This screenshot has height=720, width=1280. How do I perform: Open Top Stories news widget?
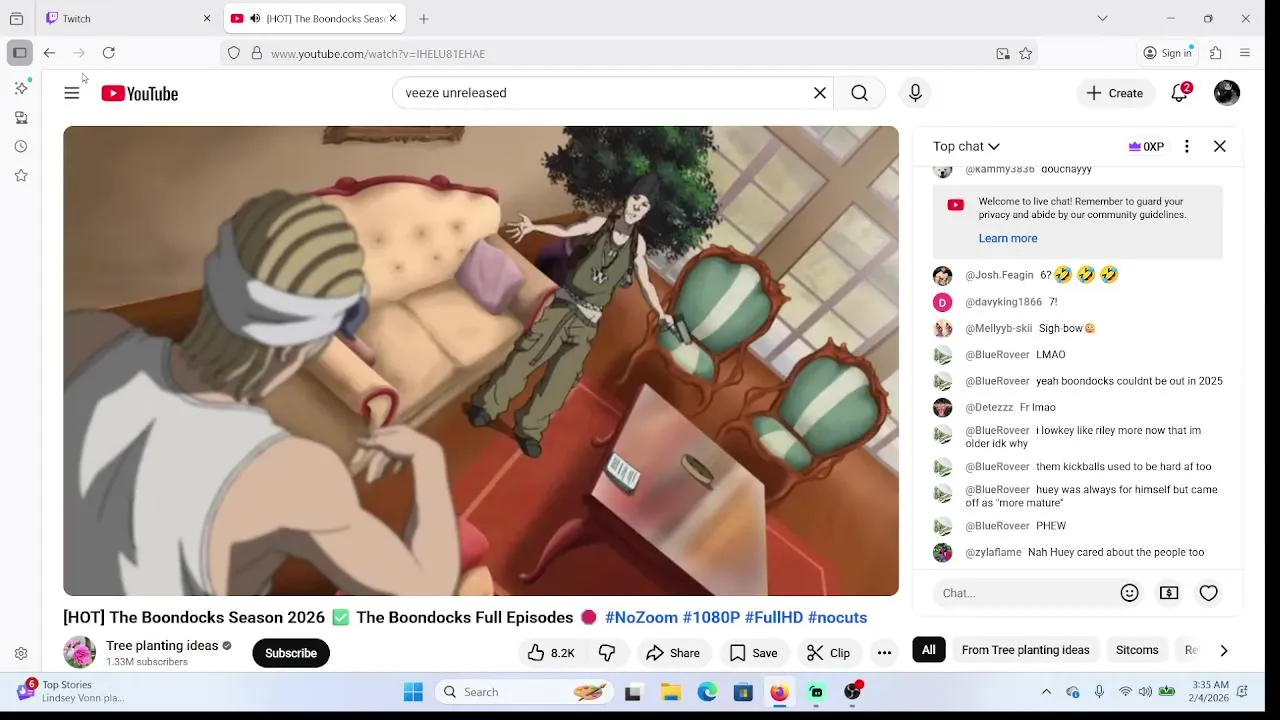click(70, 691)
